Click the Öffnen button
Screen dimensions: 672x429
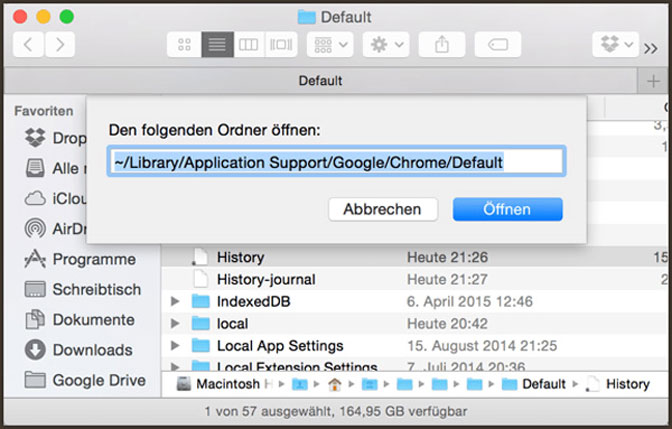click(507, 209)
